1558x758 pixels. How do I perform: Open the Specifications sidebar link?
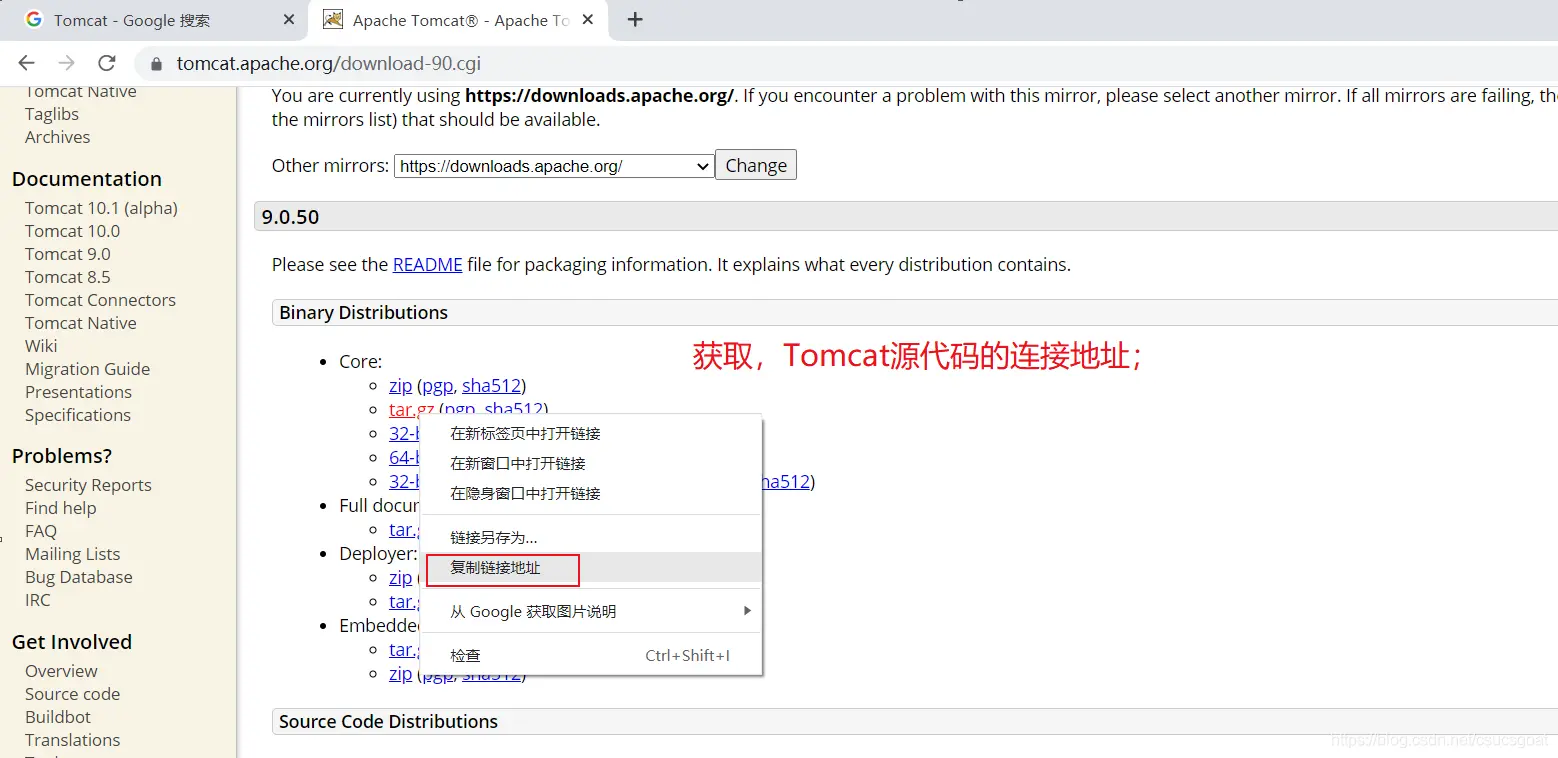[x=78, y=415]
